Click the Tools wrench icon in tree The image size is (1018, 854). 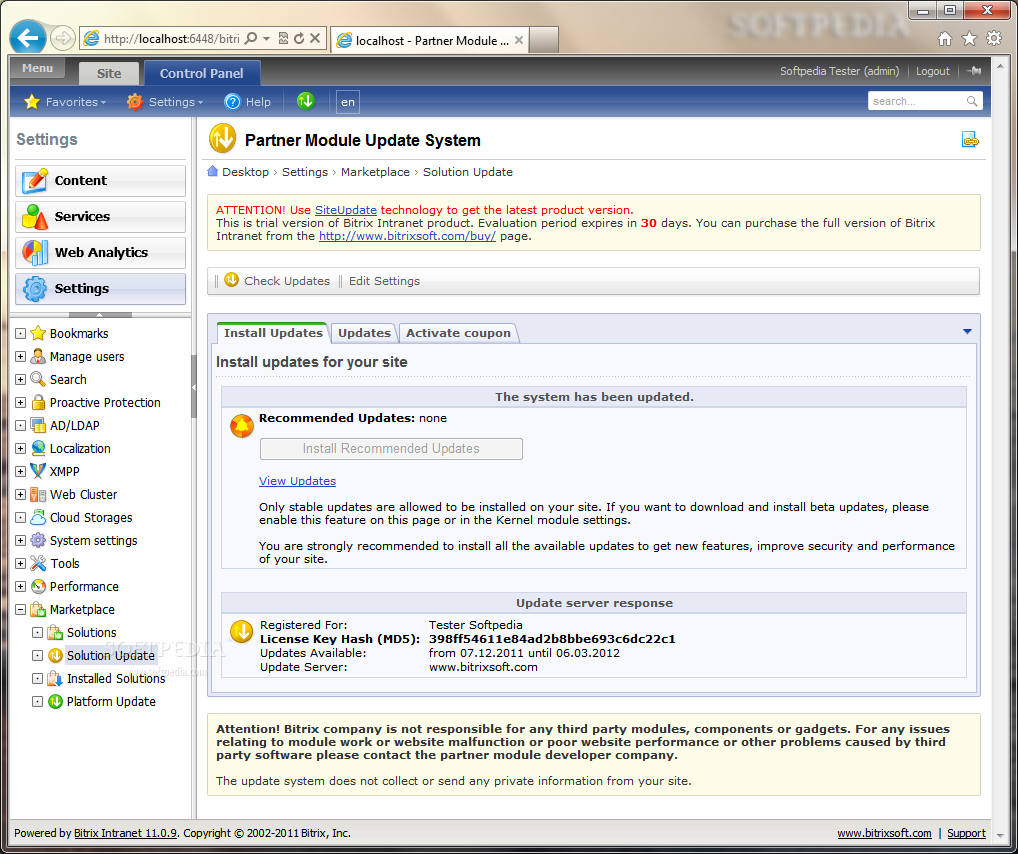[38, 564]
